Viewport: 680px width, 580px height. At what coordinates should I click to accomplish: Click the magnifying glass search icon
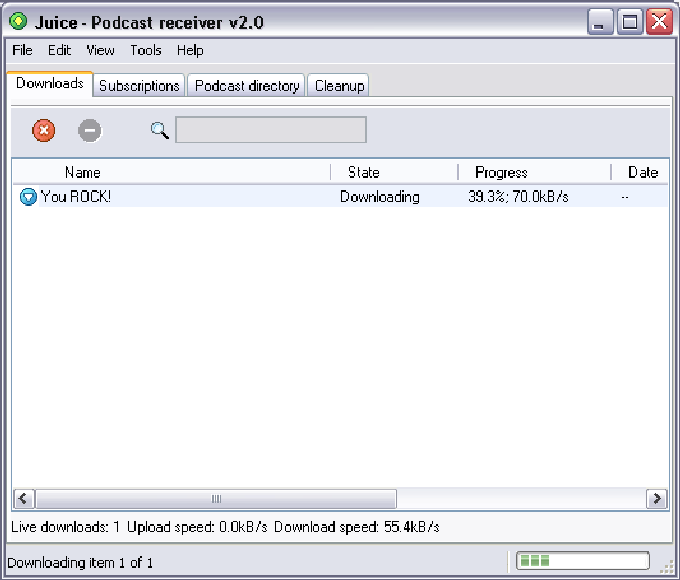click(x=160, y=130)
